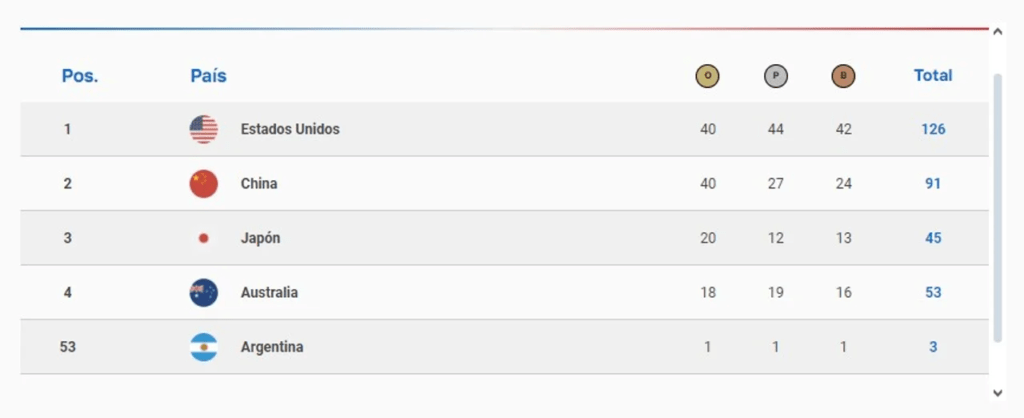
Task: Click the China flag icon
Action: point(204,184)
